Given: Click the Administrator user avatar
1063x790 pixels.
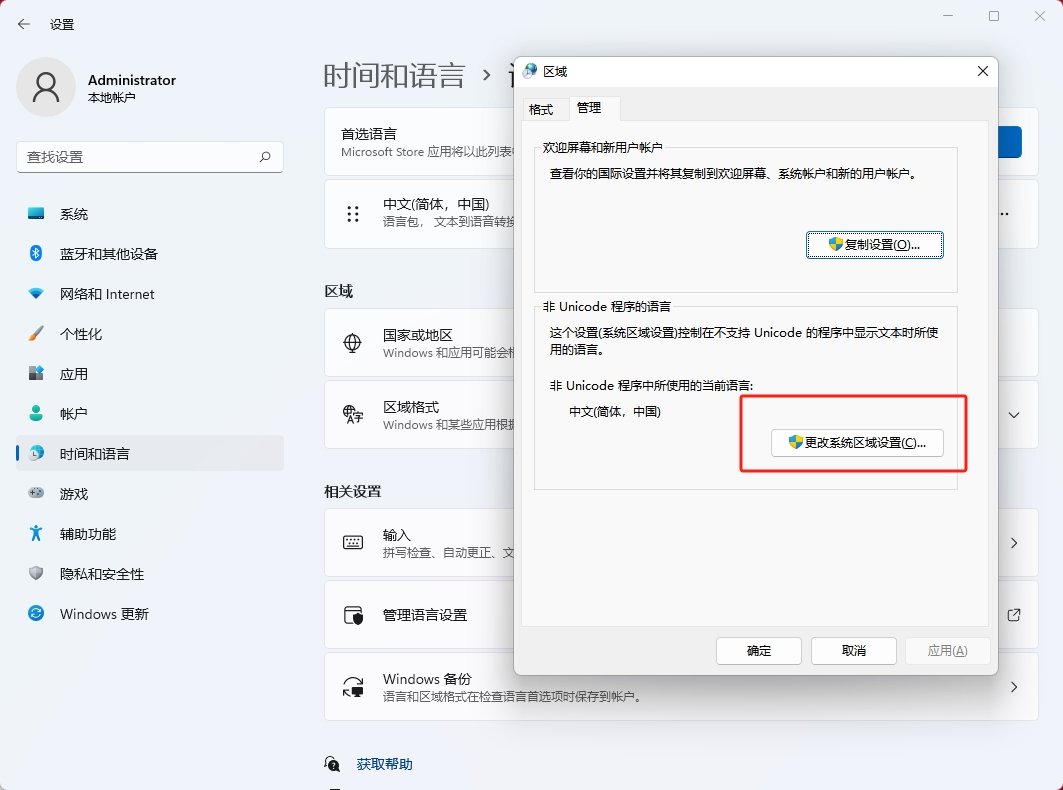Looking at the screenshot, I should 45,87.
